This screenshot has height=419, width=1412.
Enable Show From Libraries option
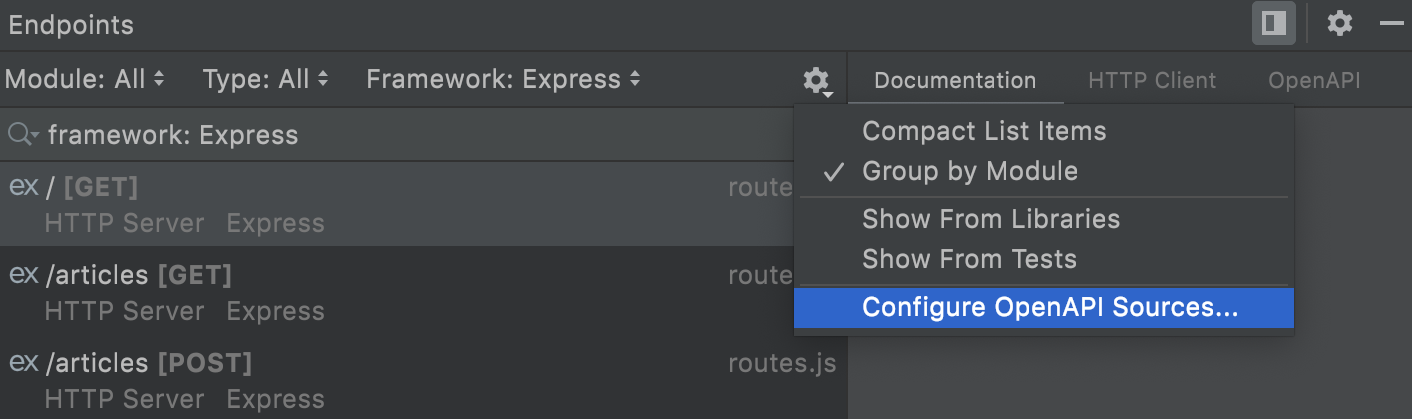[x=990, y=219]
